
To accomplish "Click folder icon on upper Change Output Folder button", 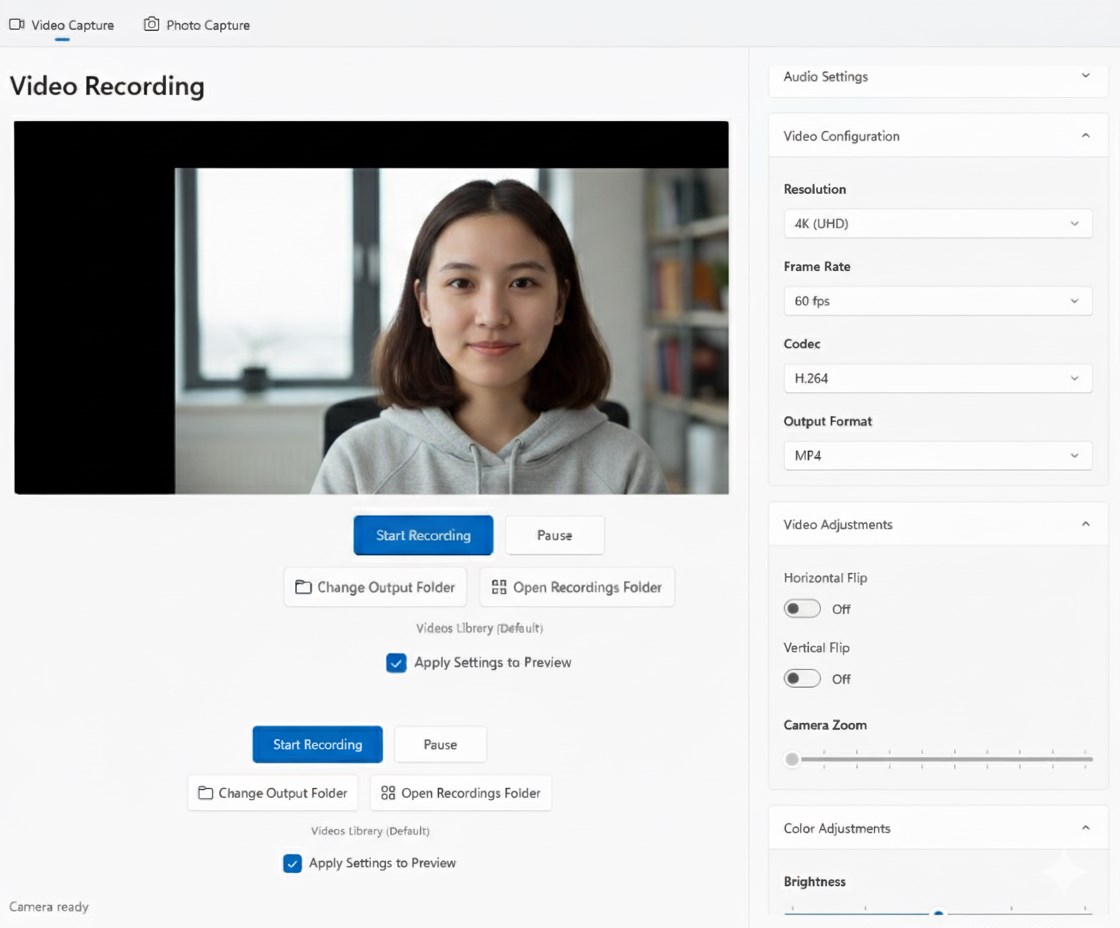I will pyautogui.click(x=303, y=588).
